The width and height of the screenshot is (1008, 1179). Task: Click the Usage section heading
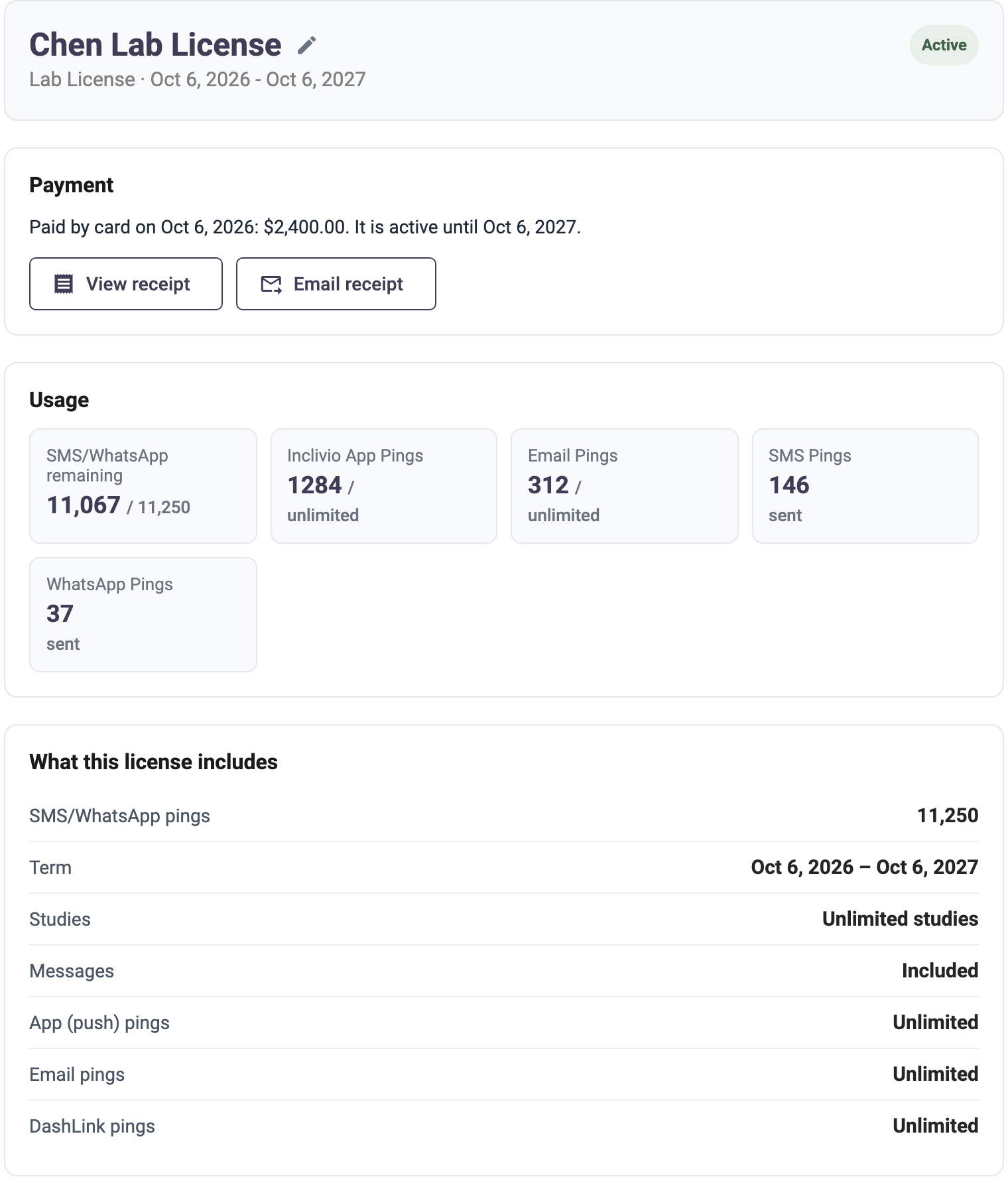click(59, 400)
